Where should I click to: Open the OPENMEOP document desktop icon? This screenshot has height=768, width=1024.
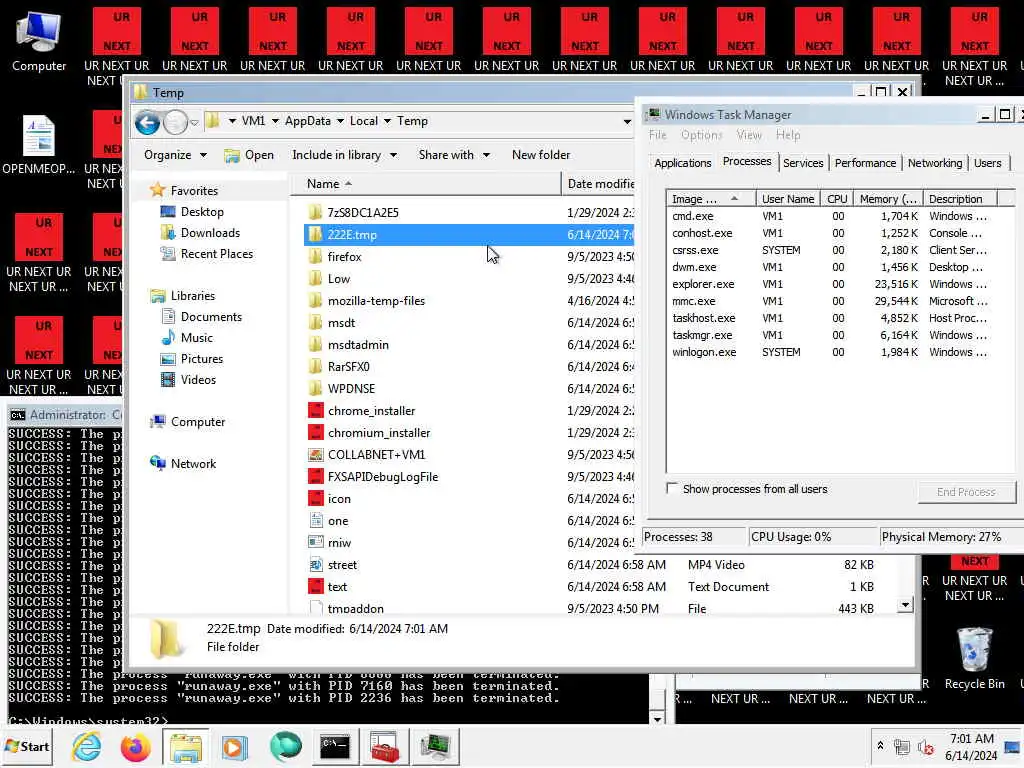(39, 144)
